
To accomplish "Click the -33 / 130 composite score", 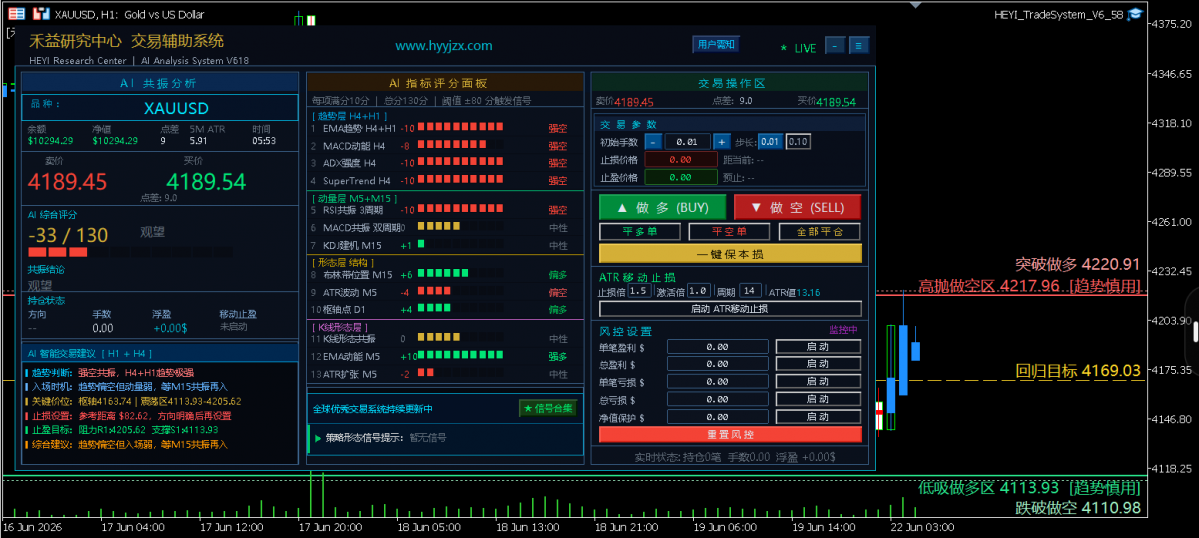I will pos(68,235).
